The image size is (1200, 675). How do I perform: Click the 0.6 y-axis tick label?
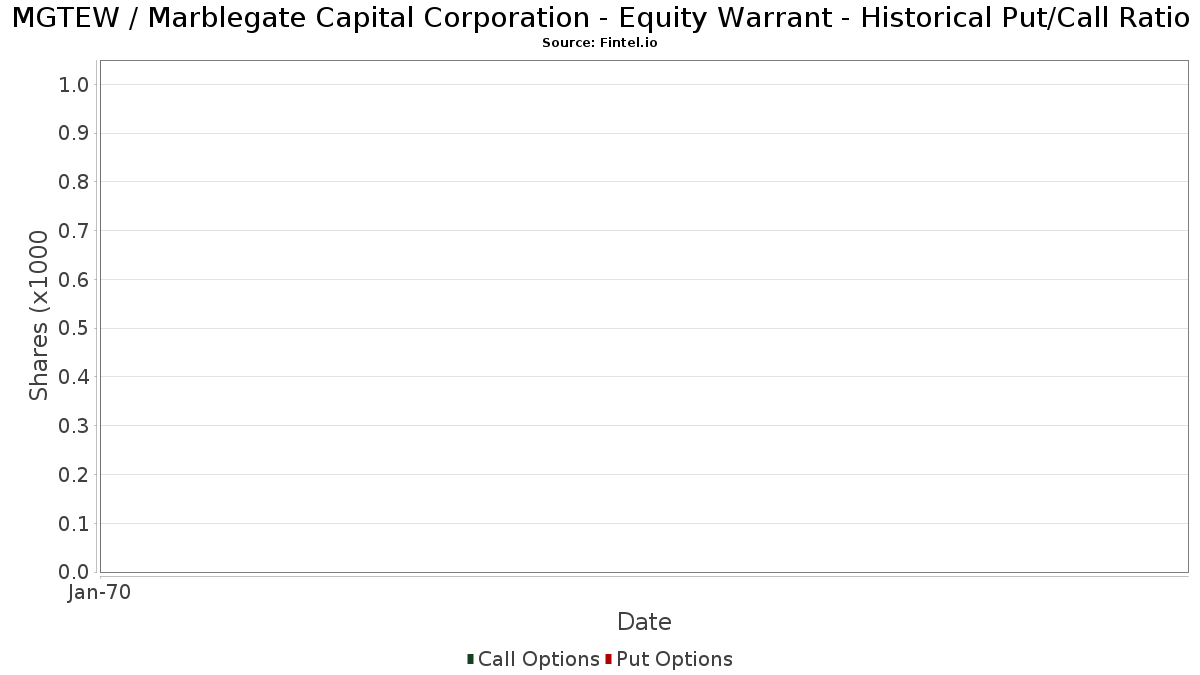tap(74, 280)
